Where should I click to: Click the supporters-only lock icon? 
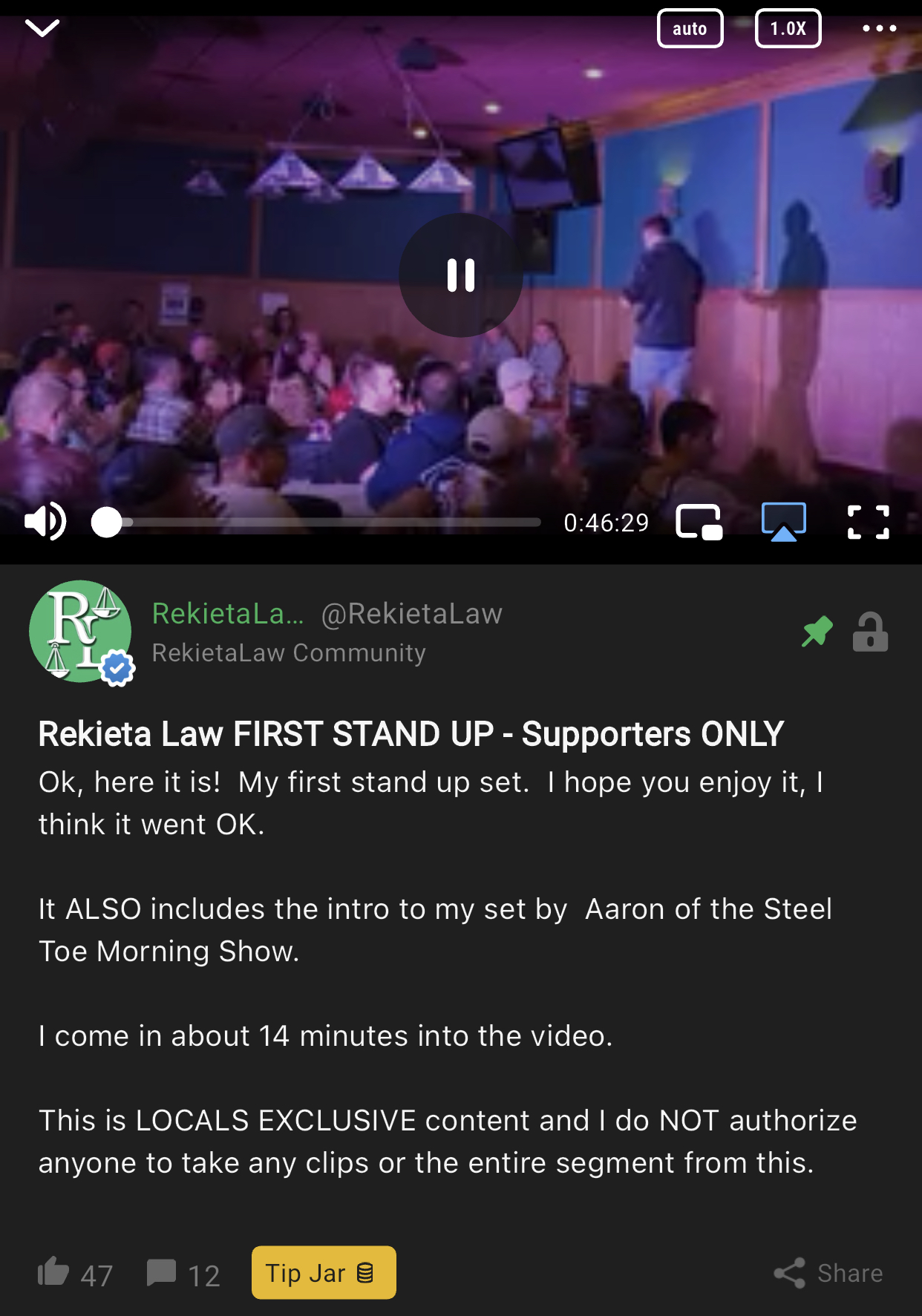click(x=870, y=632)
